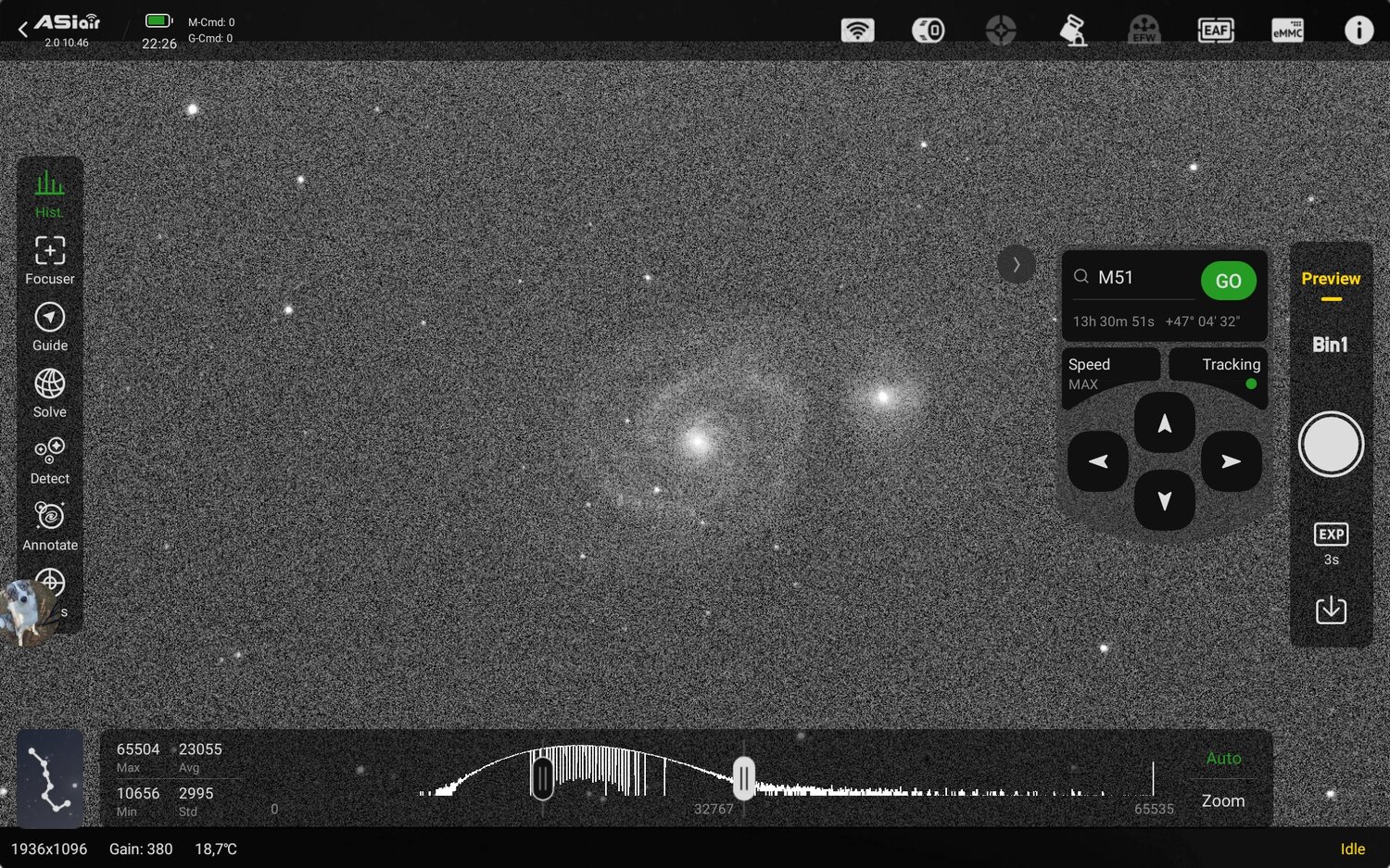
Task: Collapse the mount control panel chevron
Action: pyautogui.click(x=1017, y=265)
